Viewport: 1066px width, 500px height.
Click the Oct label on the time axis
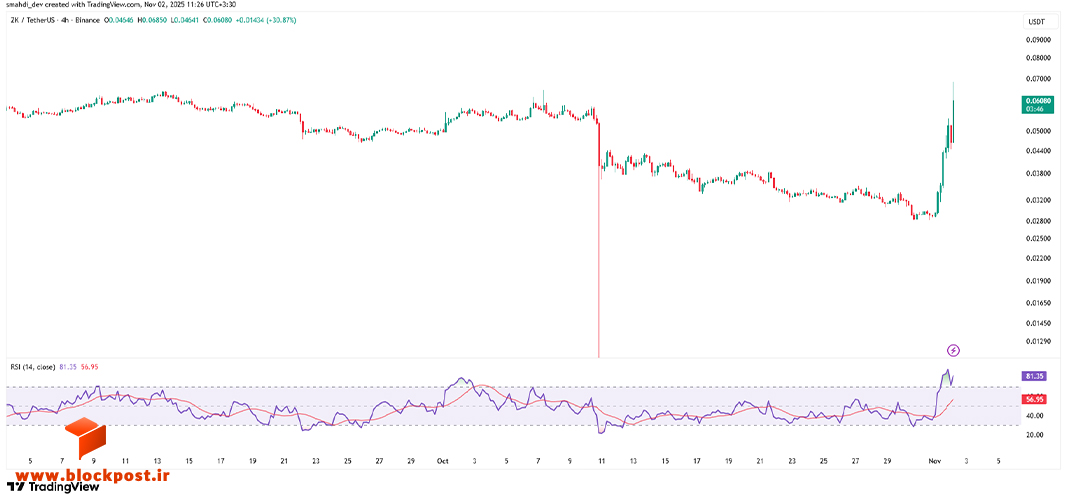pos(442,461)
